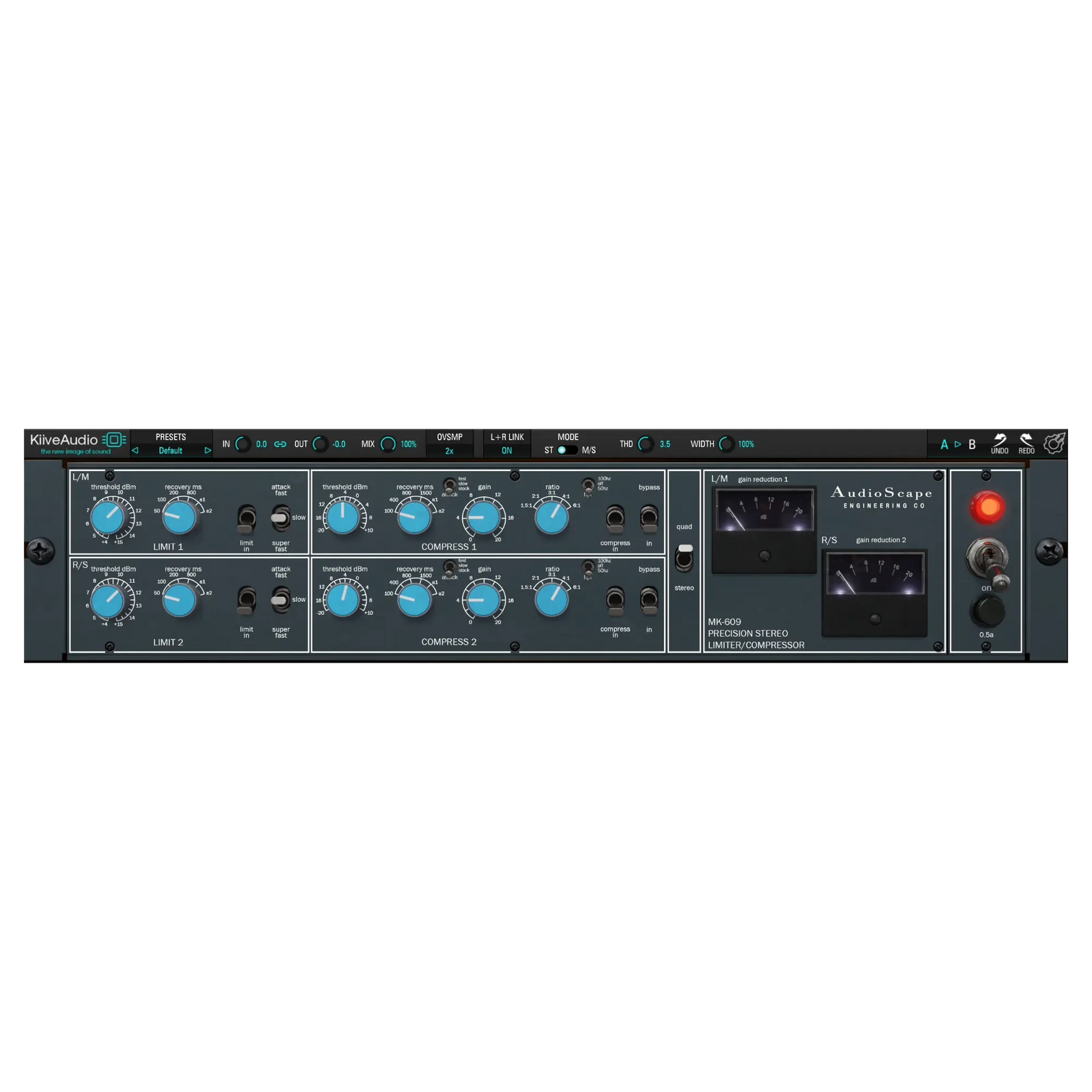This screenshot has width=1092, height=1092.
Task: Click the KiiveAudio logo
Action: [x=77, y=443]
